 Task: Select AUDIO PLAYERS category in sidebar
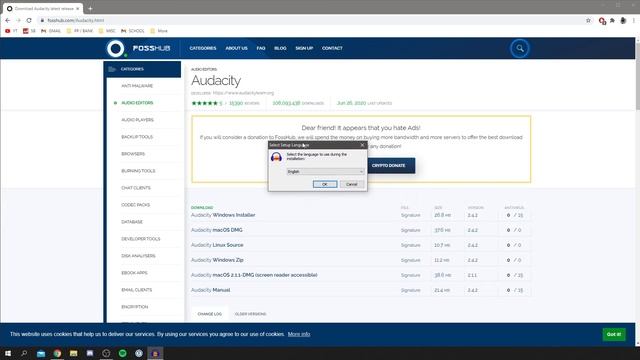click(138, 120)
